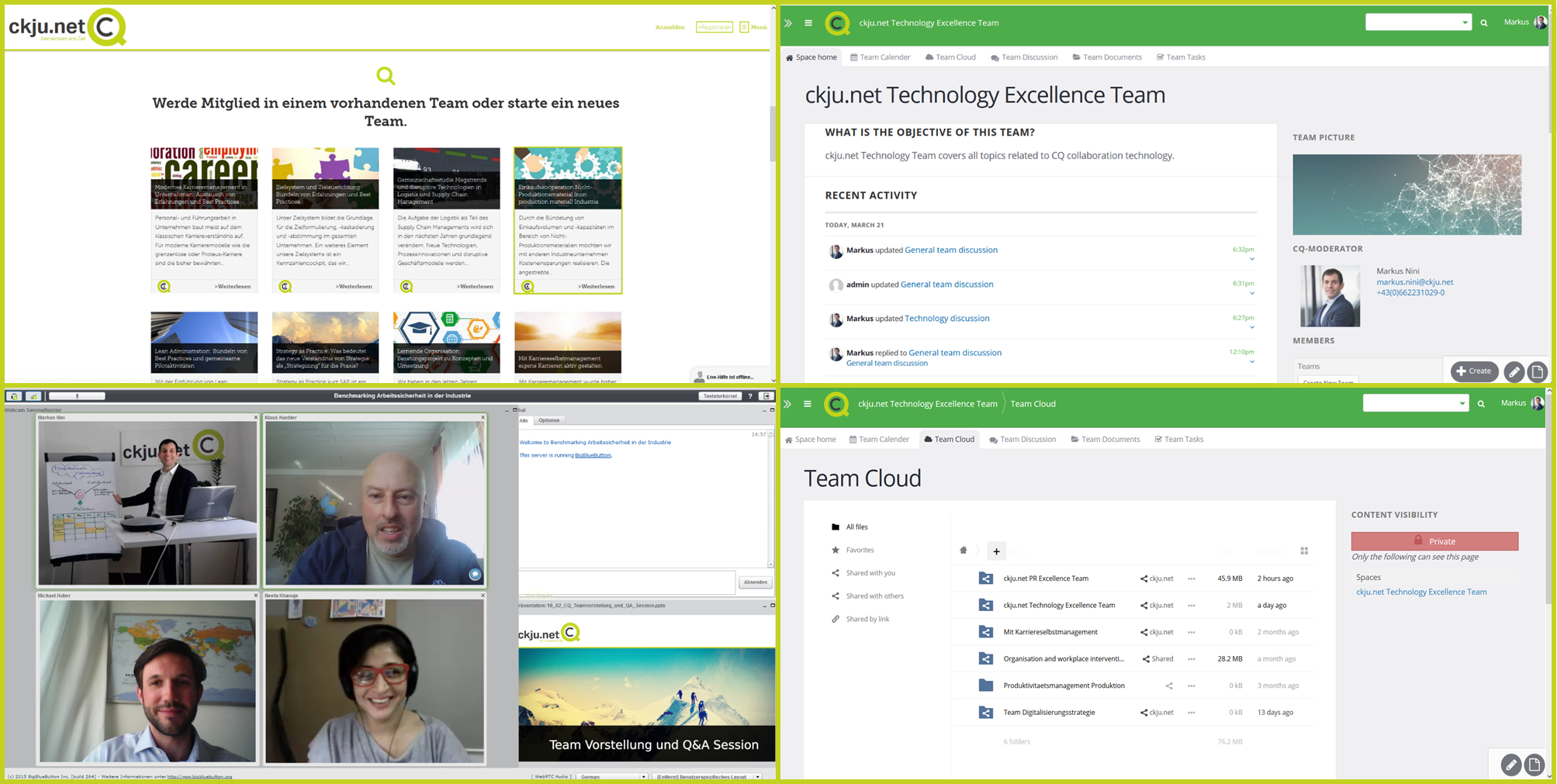Image resolution: width=1557 pixels, height=784 pixels.
Task: Click the plus button in Team Cloud
Action: point(996,551)
